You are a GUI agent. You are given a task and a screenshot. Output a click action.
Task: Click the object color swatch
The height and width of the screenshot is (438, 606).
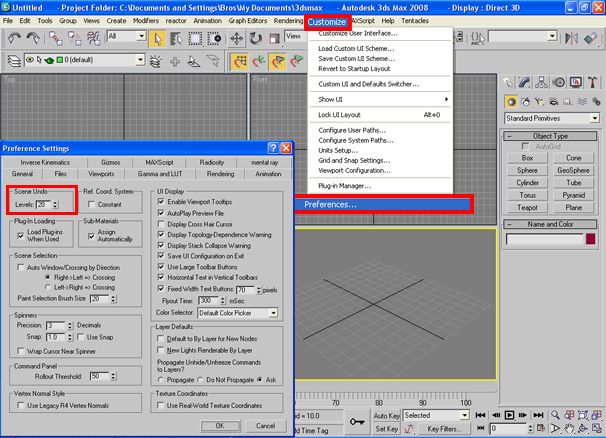coord(590,239)
